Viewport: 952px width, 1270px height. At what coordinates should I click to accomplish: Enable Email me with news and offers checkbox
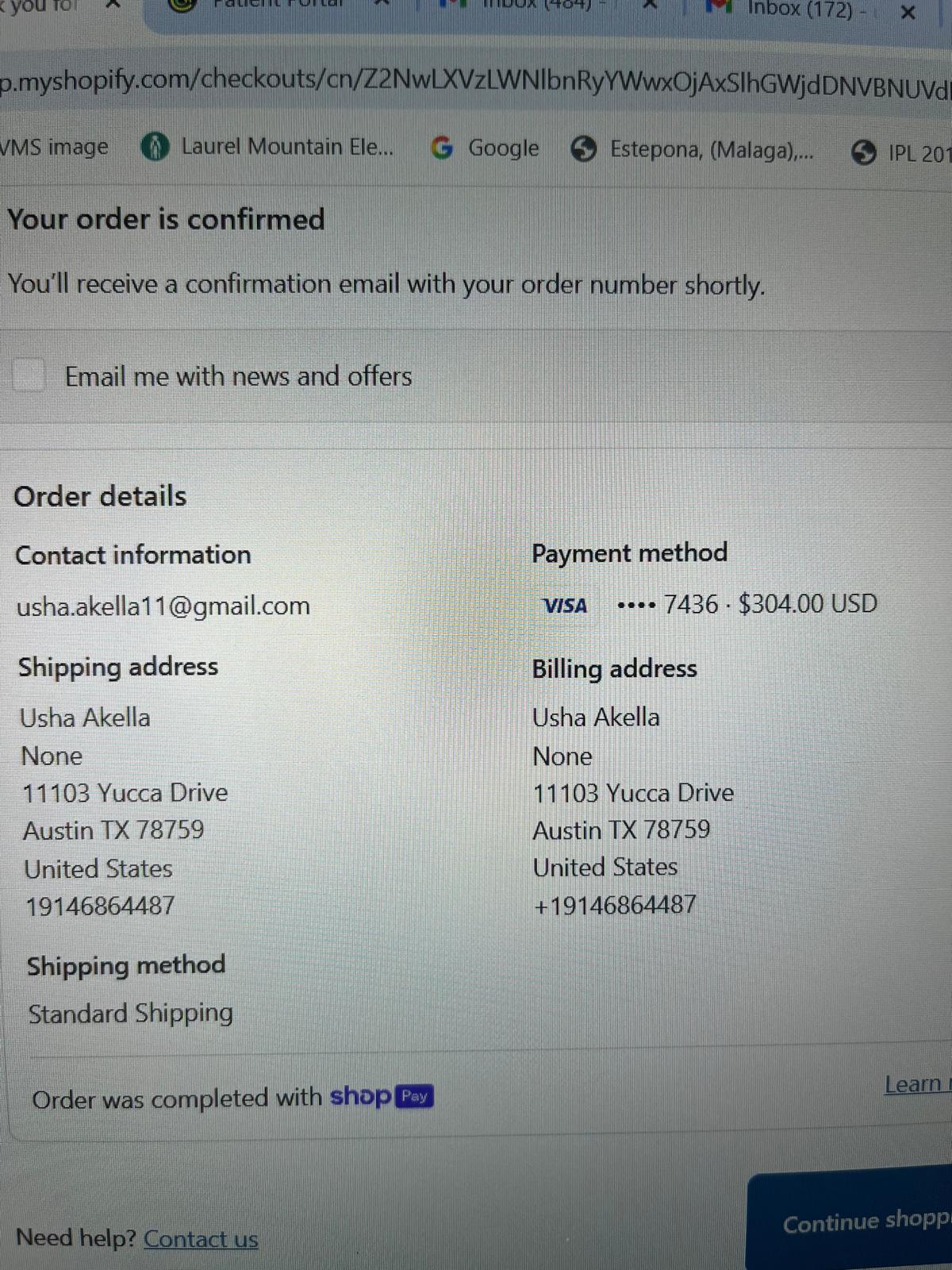(29, 375)
